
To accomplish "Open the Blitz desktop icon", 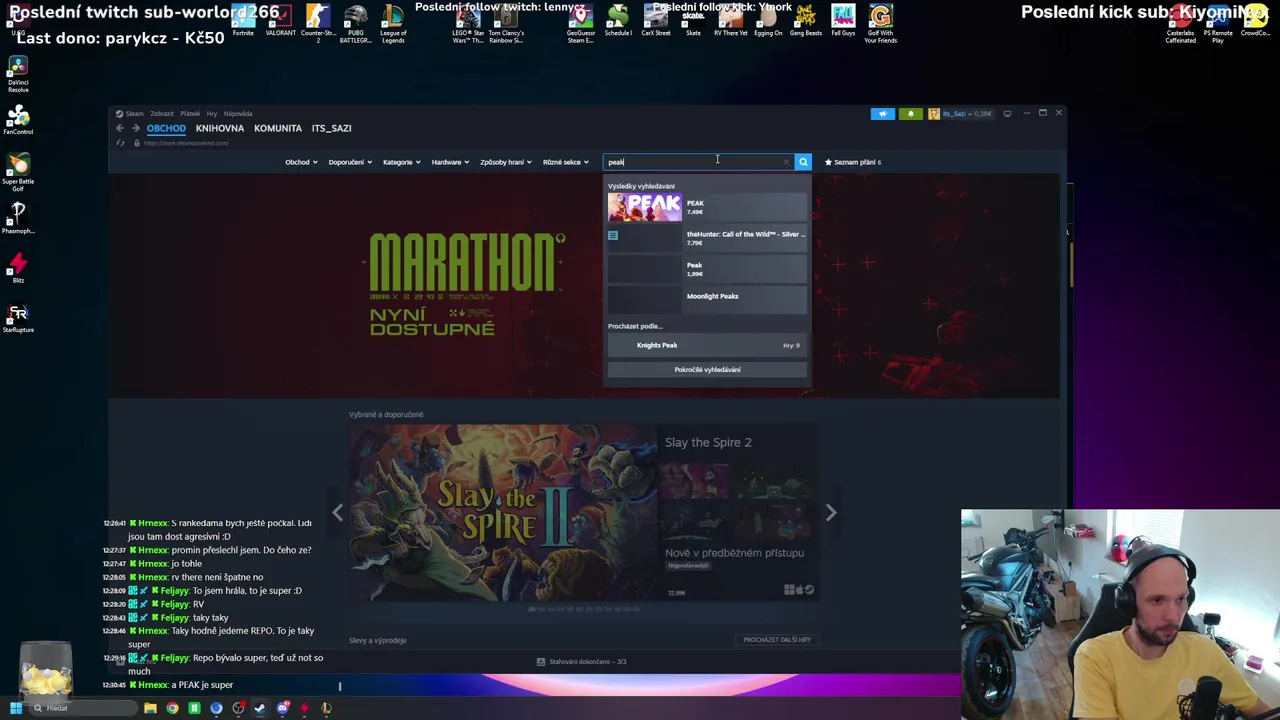I will (x=18, y=268).
